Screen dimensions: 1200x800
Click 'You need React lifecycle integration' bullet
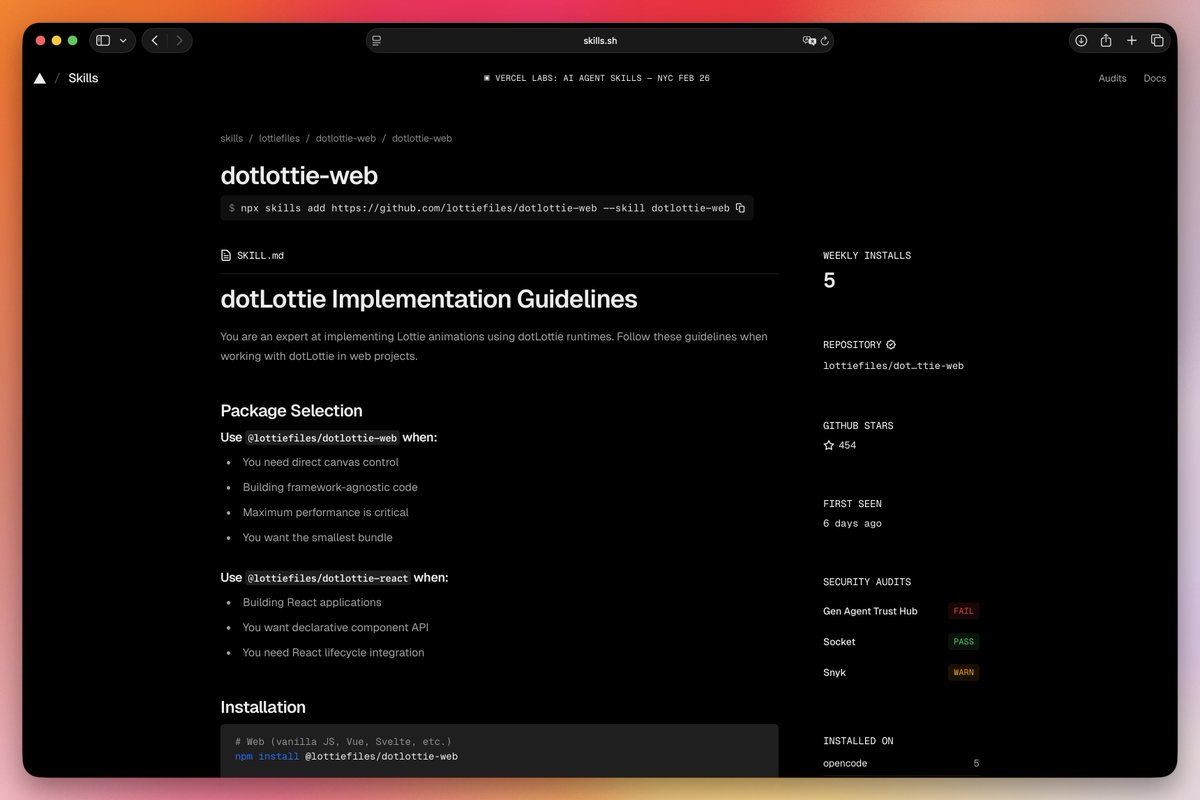tap(333, 652)
